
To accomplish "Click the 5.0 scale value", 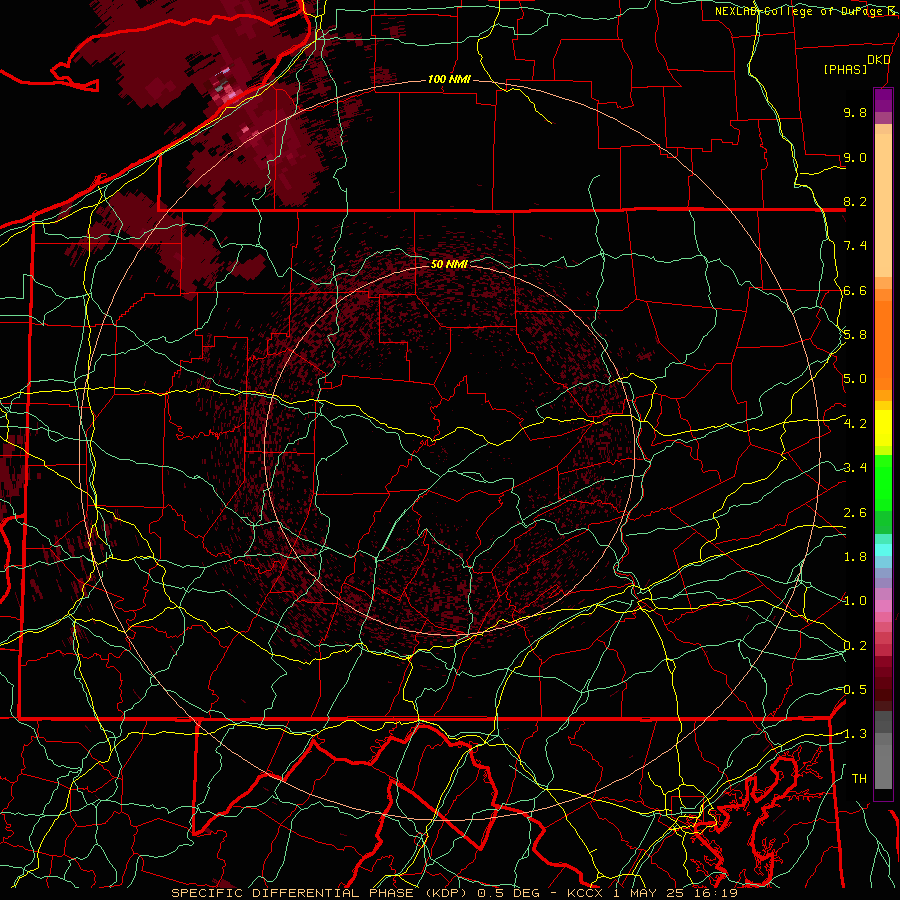I will [x=855, y=379].
